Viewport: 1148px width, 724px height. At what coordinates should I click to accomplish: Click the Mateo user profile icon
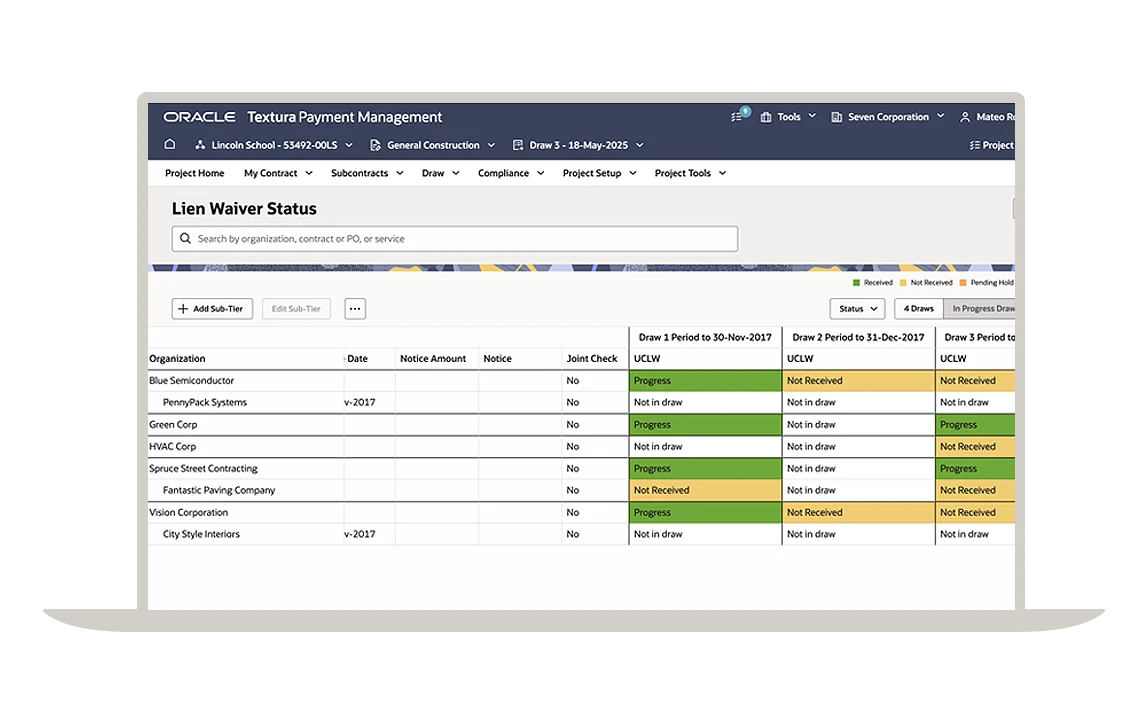[x=965, y=117]
